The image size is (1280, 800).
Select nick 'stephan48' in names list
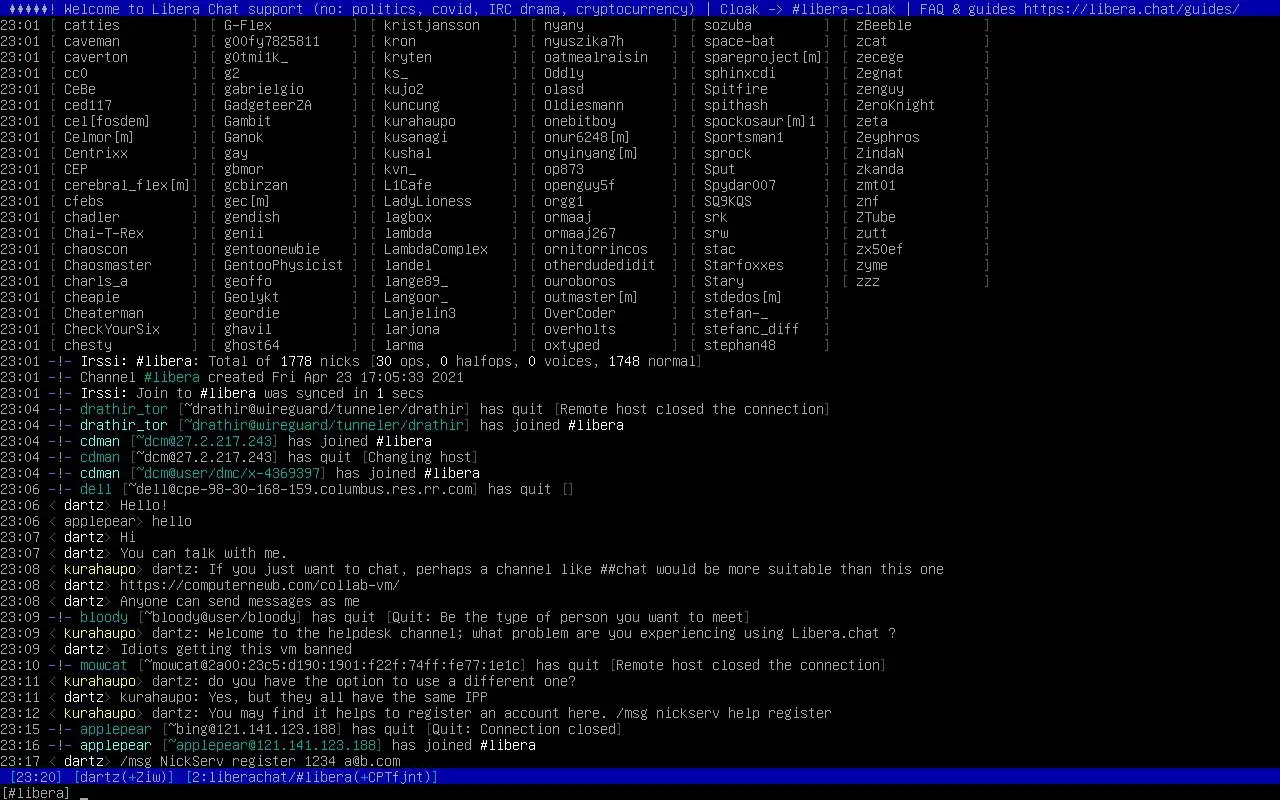click(x=740, y=345)
